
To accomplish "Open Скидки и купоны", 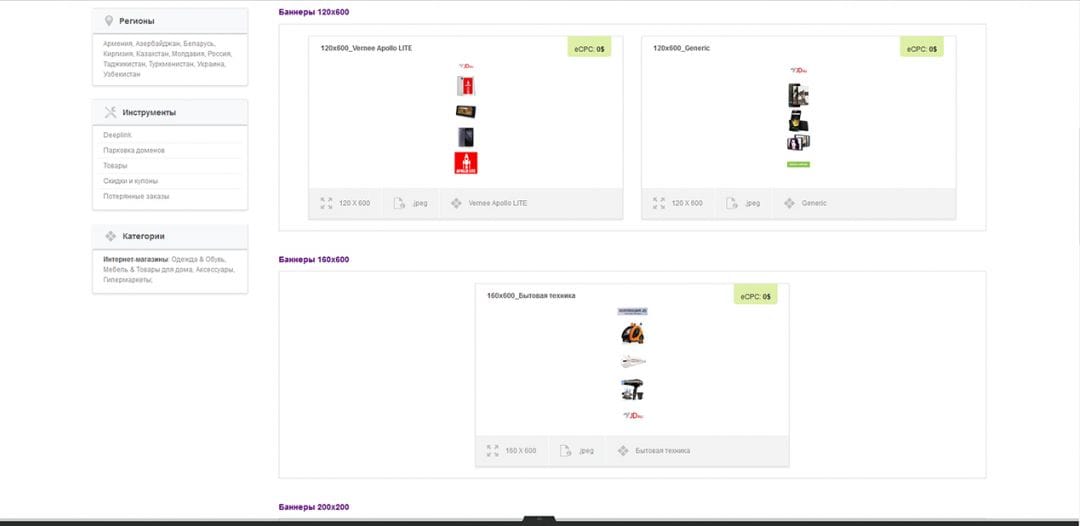I will [x=130, y=181].
